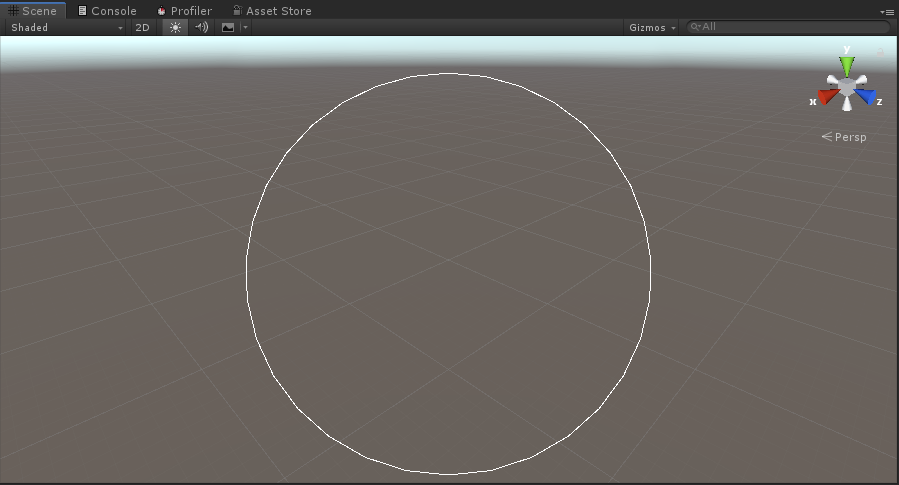Click the red X axis cone

[827, 96]
